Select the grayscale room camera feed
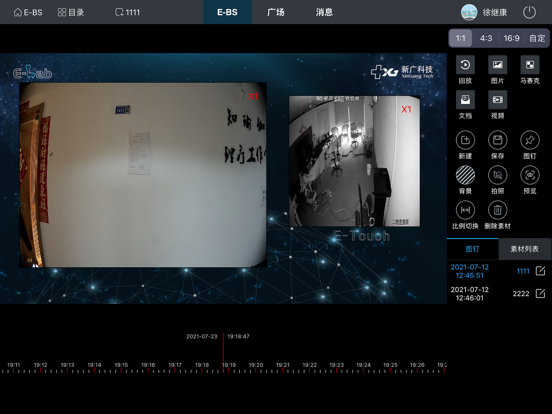Image resolution: width=552 pixels, height=414 pixels. pos(355,161)
